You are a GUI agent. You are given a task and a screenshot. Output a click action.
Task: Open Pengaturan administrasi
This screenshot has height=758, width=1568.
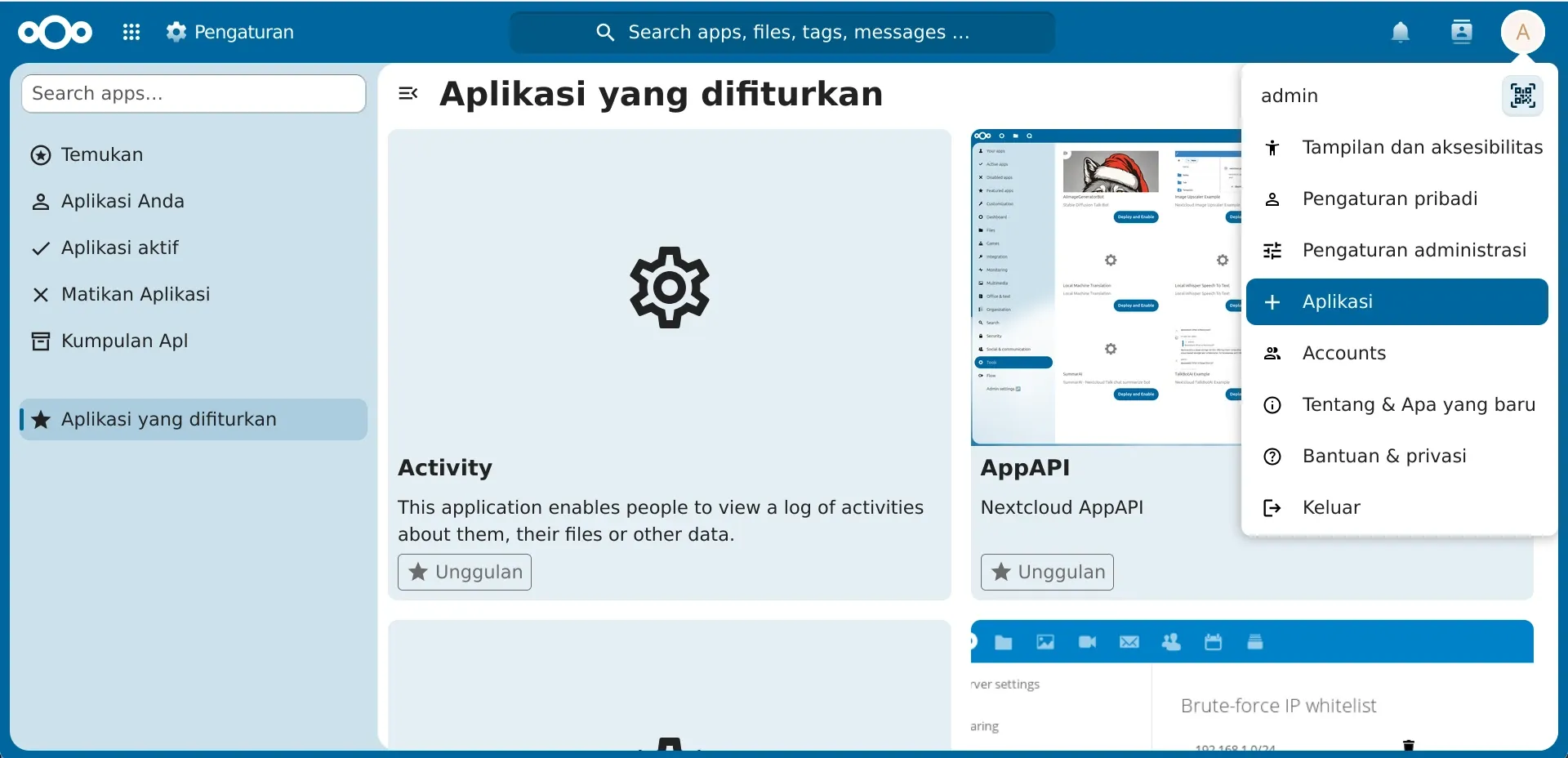point(1397,250)
